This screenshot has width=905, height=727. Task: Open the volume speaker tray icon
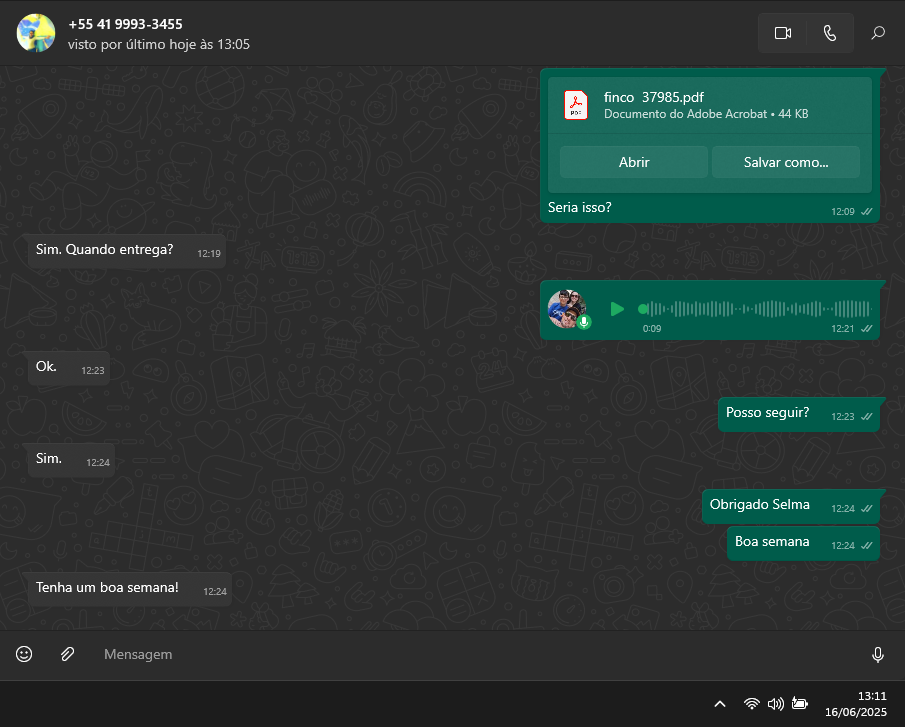[x=775, y=704]
